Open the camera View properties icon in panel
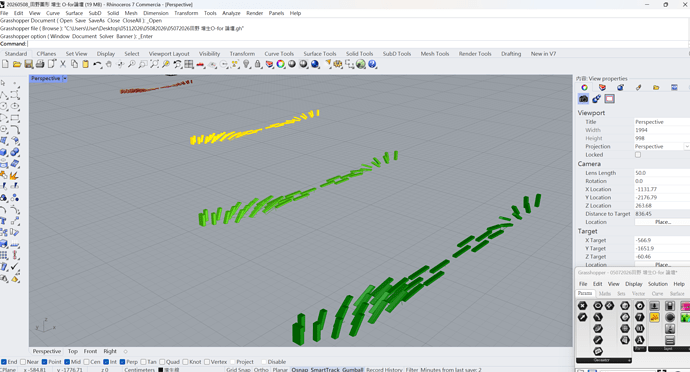 [584, 99]
